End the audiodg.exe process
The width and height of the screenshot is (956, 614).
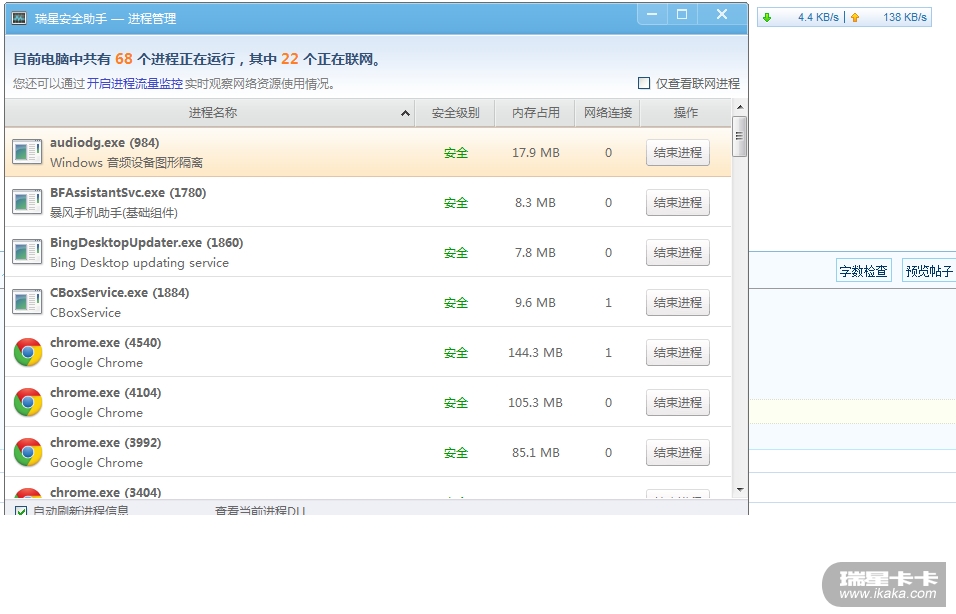point(677,152)
